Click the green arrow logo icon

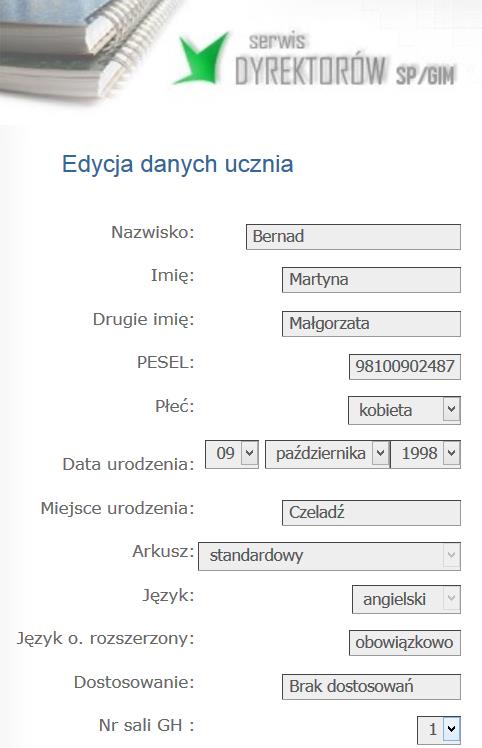click(200, 58)
